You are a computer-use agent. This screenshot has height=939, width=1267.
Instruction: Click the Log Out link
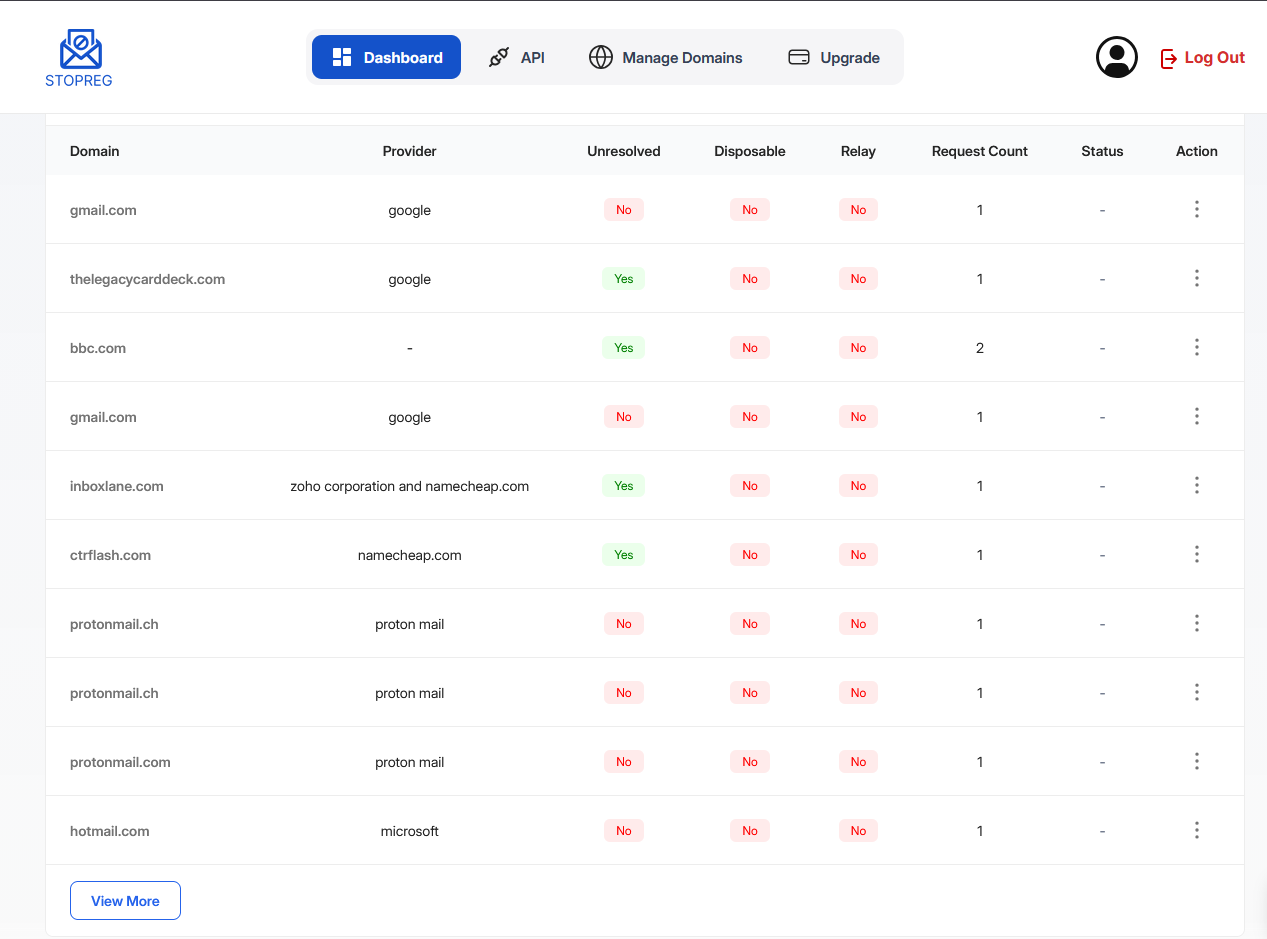pyautogui.click(x=1202, y=57)
